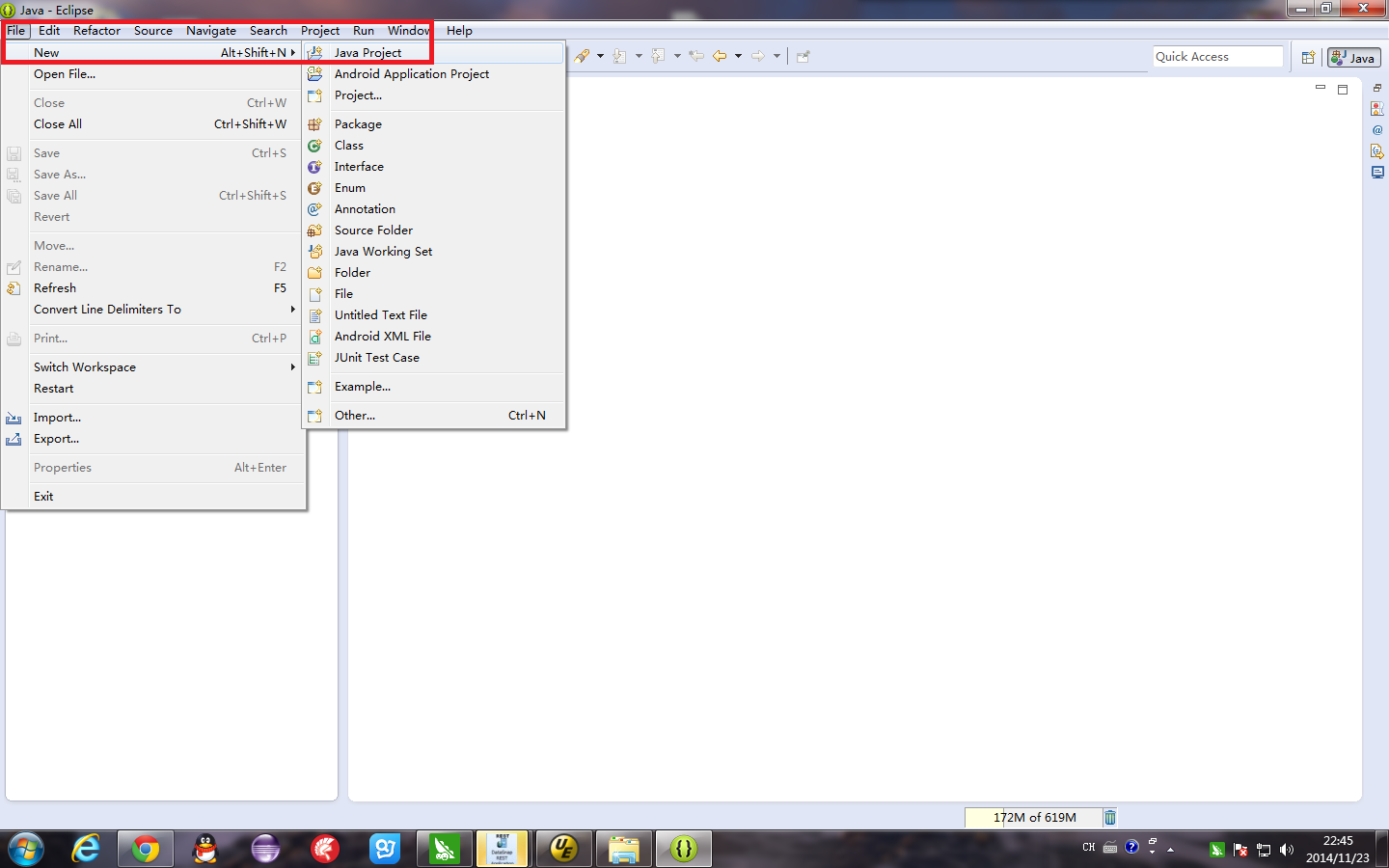Image resolution: width=1389 pixels, height=868 pixels.
Task: Go to Previous Annotation toolbar icon
Action: click(x=659, y=56)
